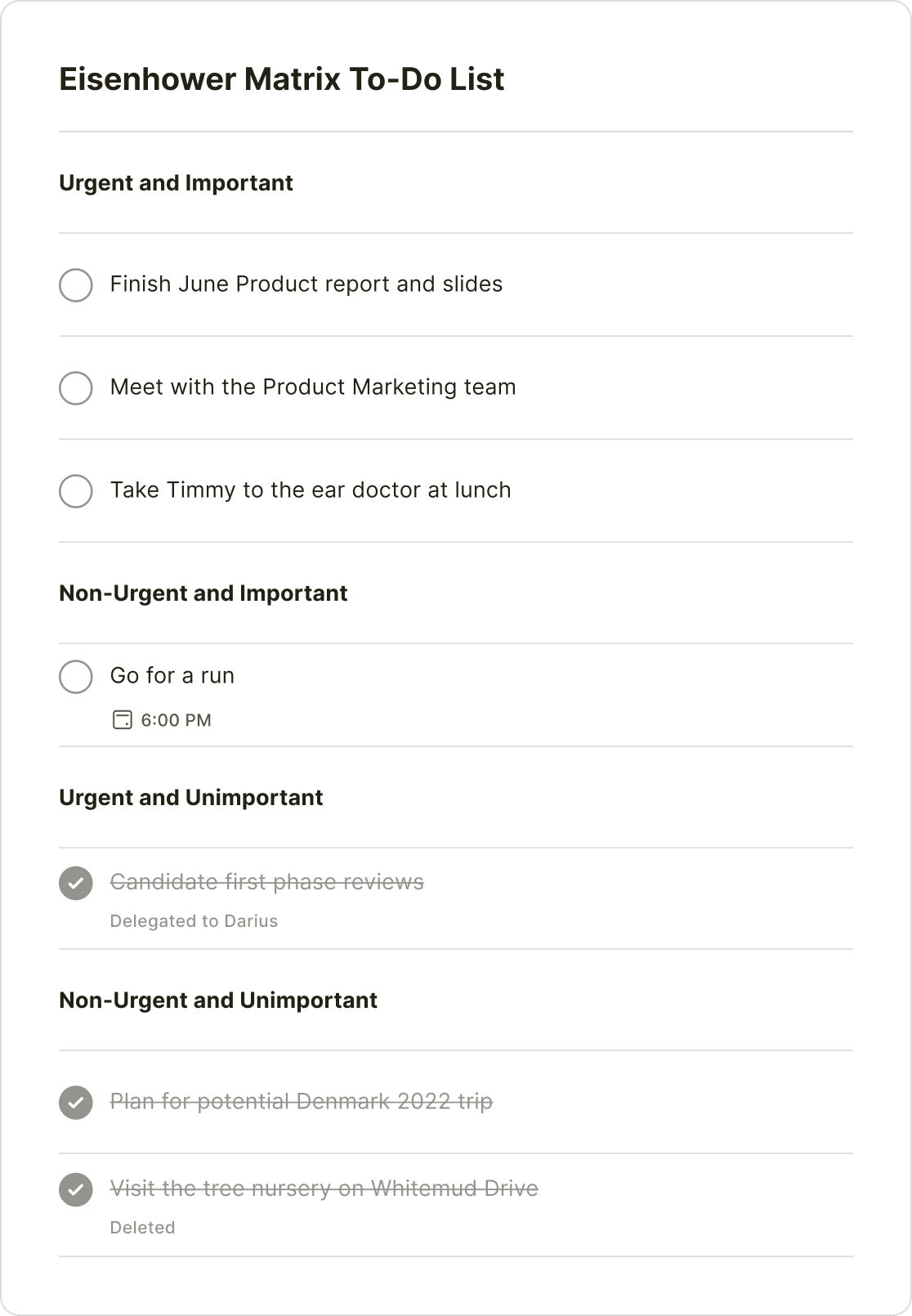Click the circle next to Meet with Product Marketing team
Viewport: 912px width, 1316px height.
[x=75, y=388]
